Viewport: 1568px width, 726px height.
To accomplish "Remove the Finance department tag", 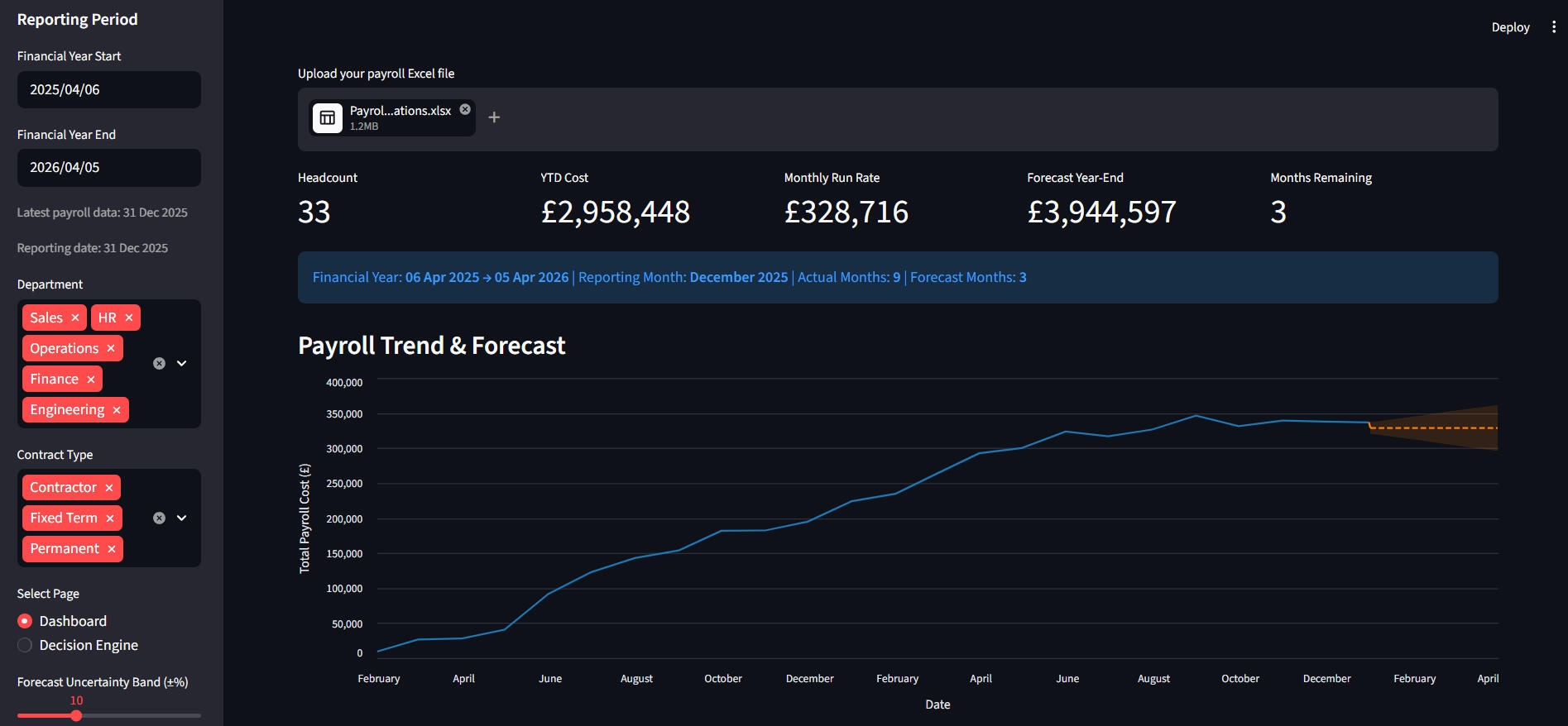I will [91, 380].
